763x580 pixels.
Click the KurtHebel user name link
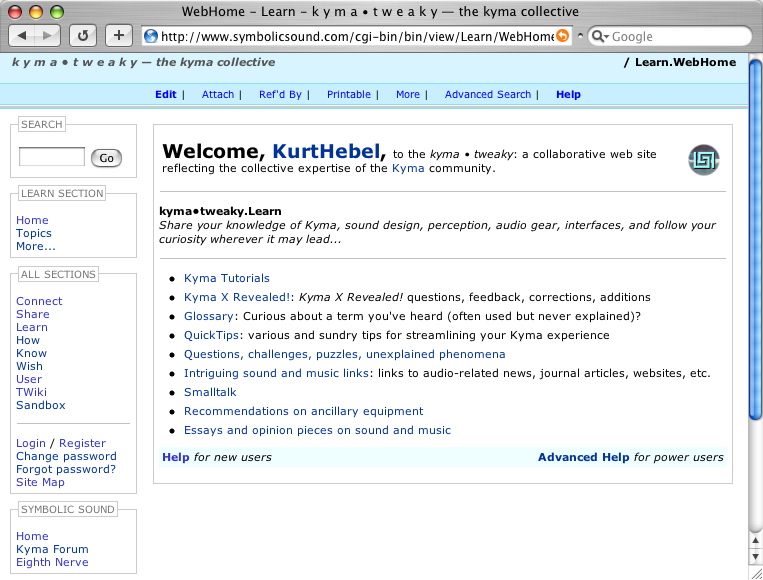pos(326,151)
